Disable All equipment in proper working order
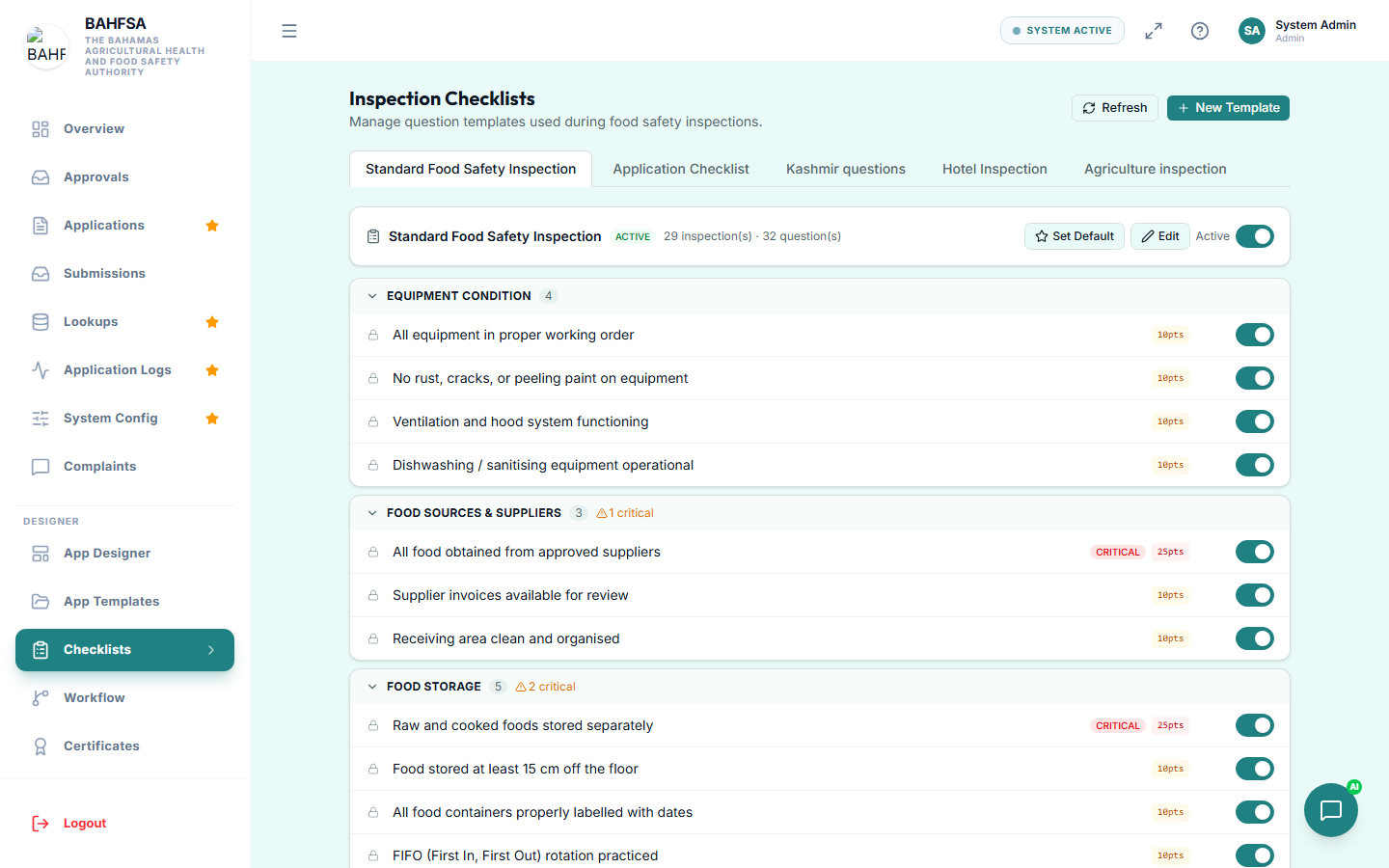 pos(1255,335)
